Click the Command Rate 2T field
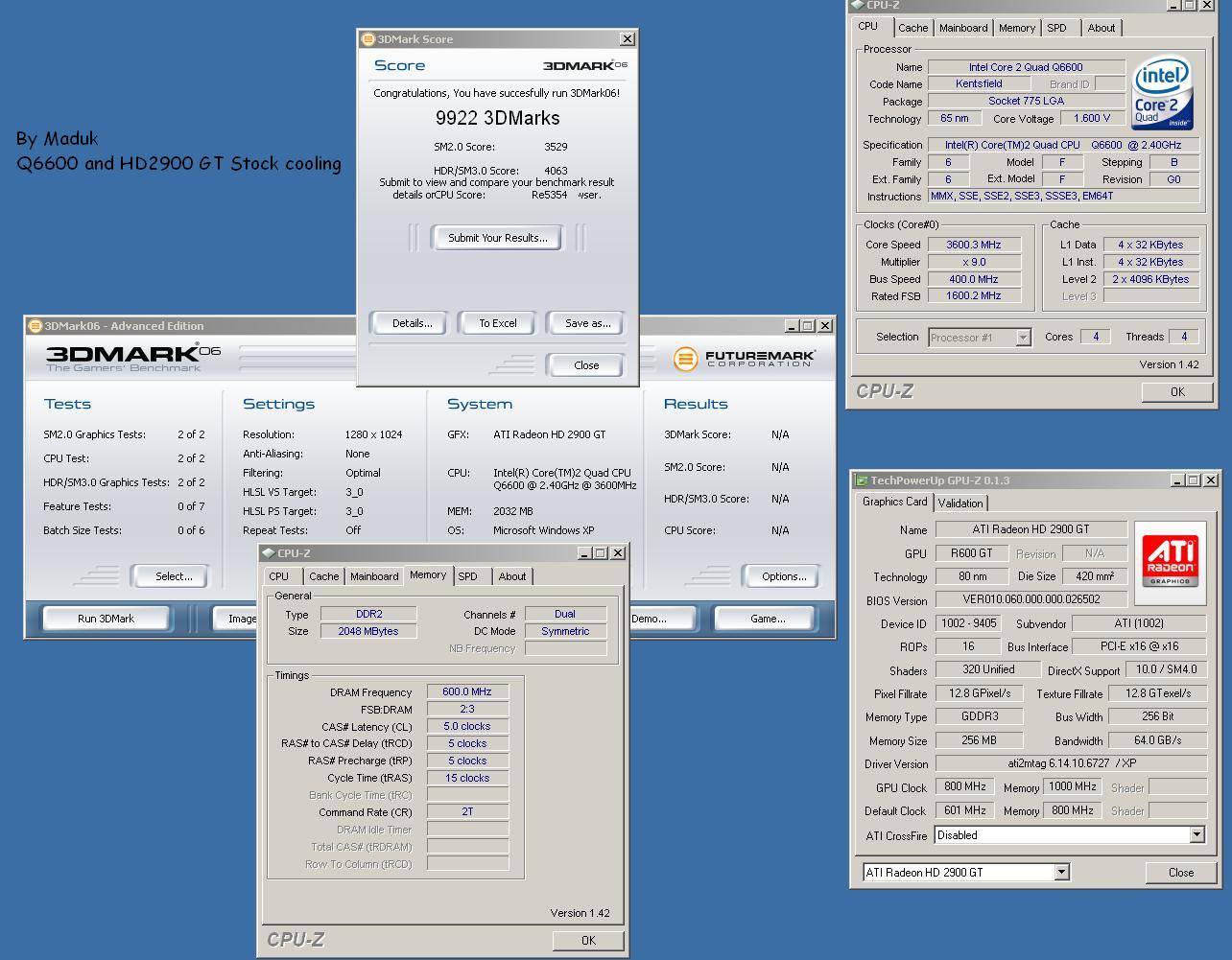Viewport: 1232px width, 960px height. 467,811
